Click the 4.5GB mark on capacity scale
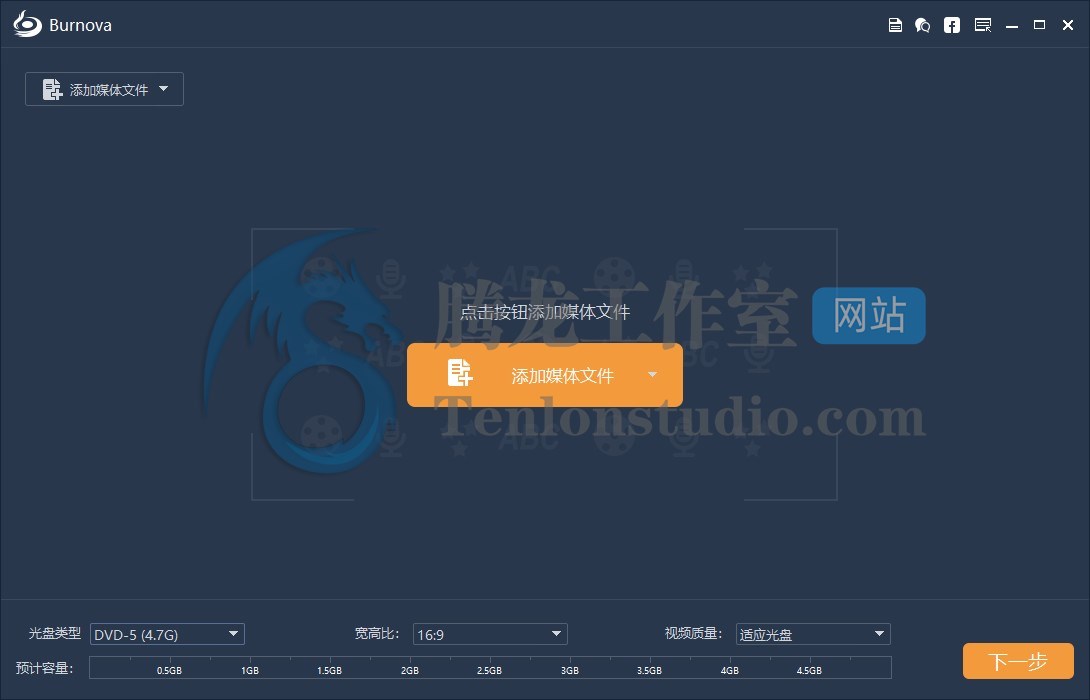This screenshot has width=1090, height=700. 809,671
